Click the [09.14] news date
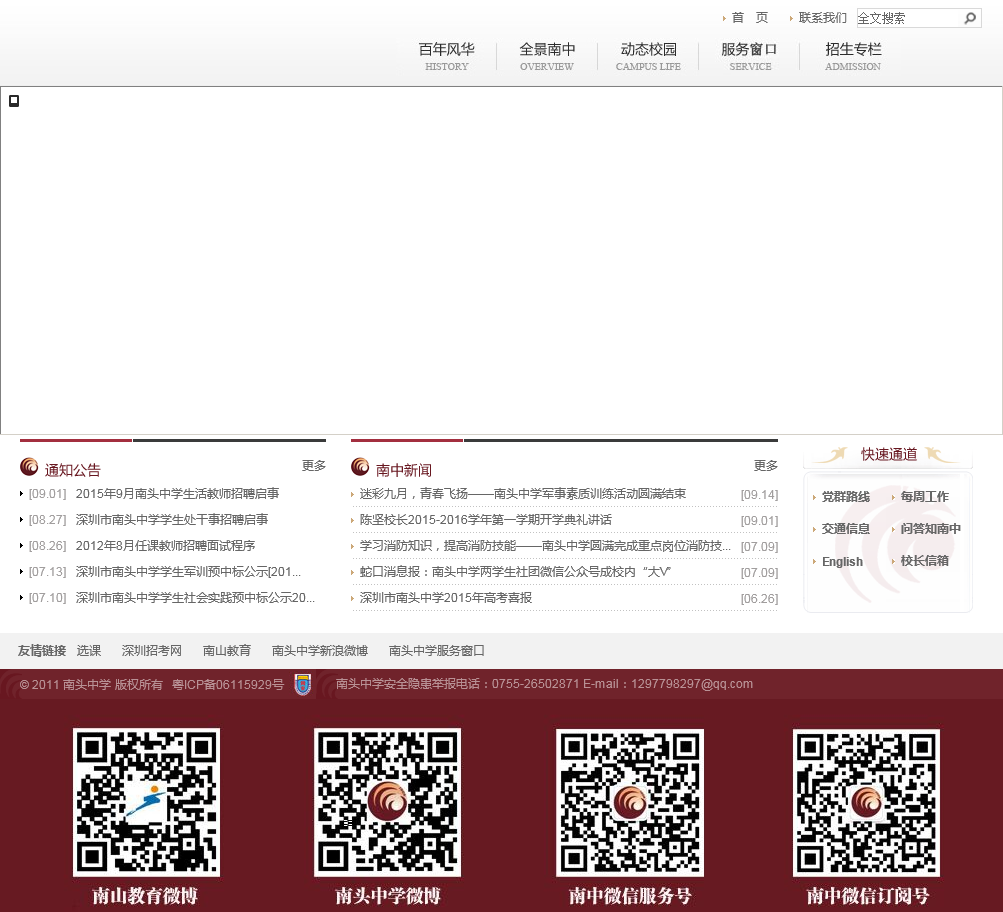The height and width of the screenshot is (912, 1003). coord(759,495)
